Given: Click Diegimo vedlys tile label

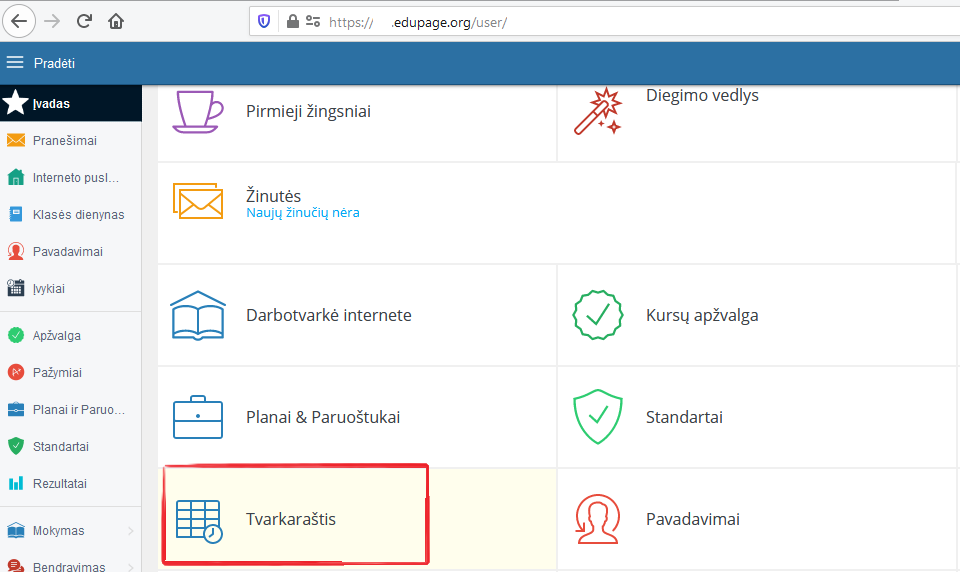Looking at the screenshot, I should [x=702, y=95].
